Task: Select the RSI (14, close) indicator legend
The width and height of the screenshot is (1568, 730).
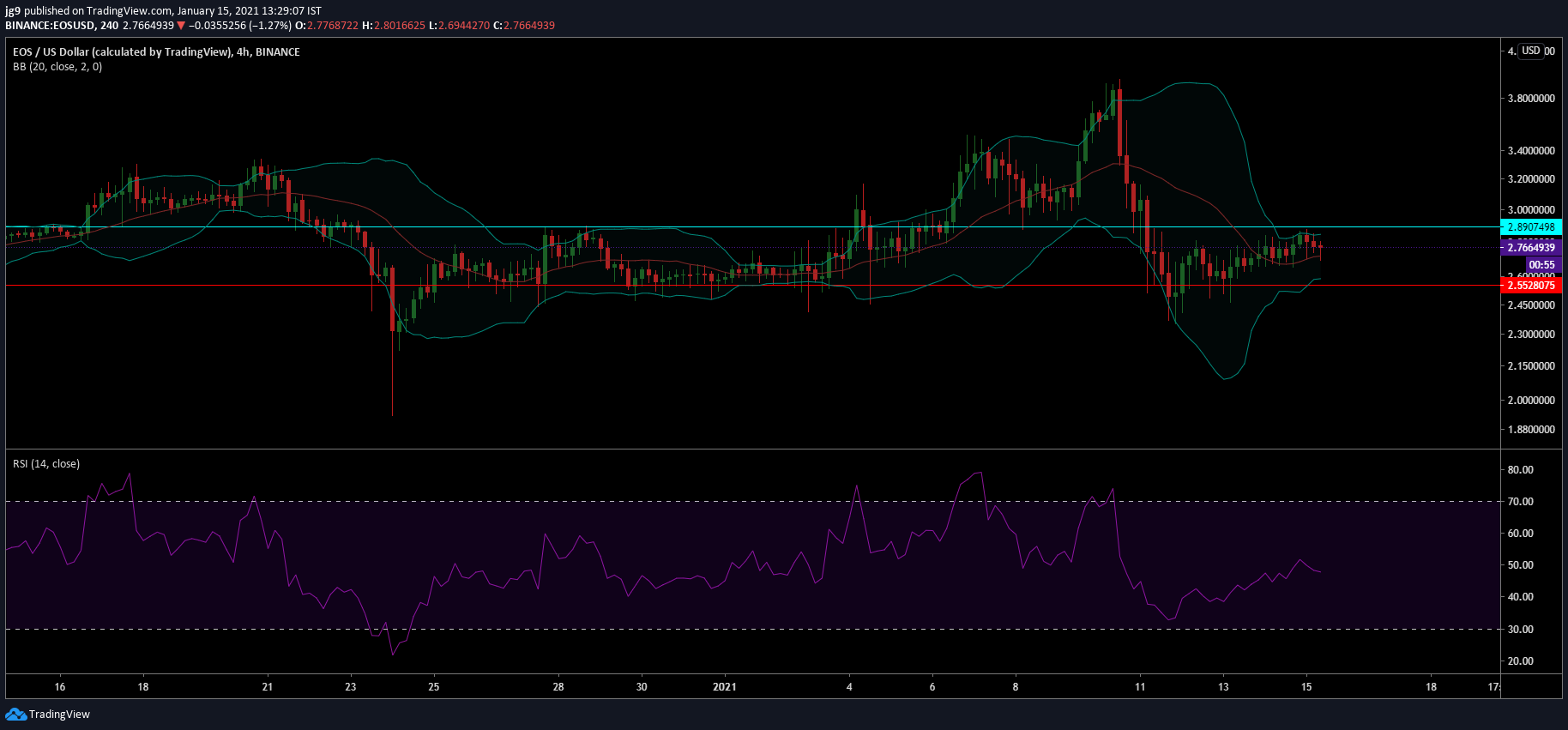Action: point(46,464)
